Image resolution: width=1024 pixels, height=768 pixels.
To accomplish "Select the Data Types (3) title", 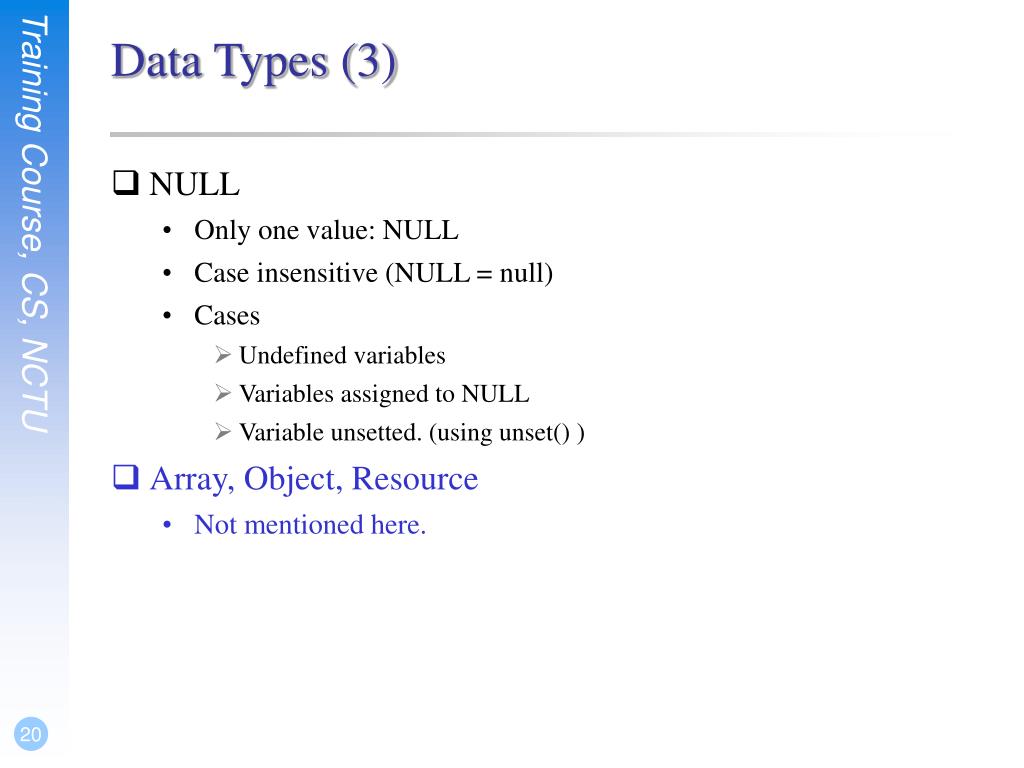I will pos(254,63).
